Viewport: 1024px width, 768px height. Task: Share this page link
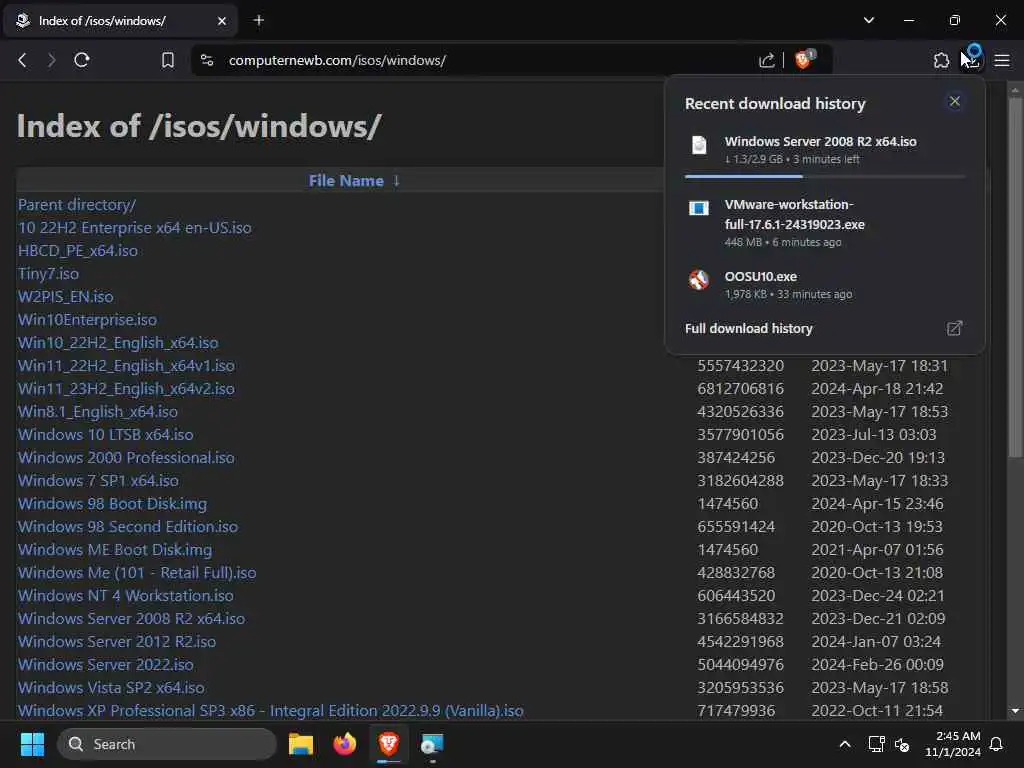pyautogui.click(x=767, y=60)
